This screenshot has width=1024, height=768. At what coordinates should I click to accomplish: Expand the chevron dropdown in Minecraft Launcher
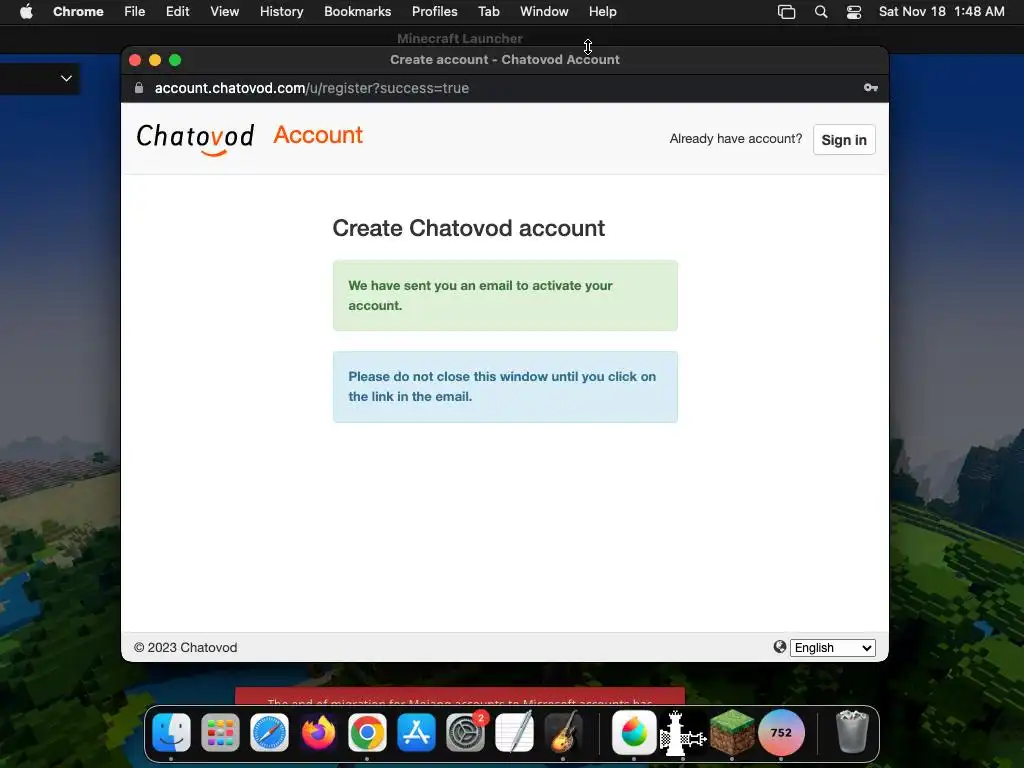(66, 78)
